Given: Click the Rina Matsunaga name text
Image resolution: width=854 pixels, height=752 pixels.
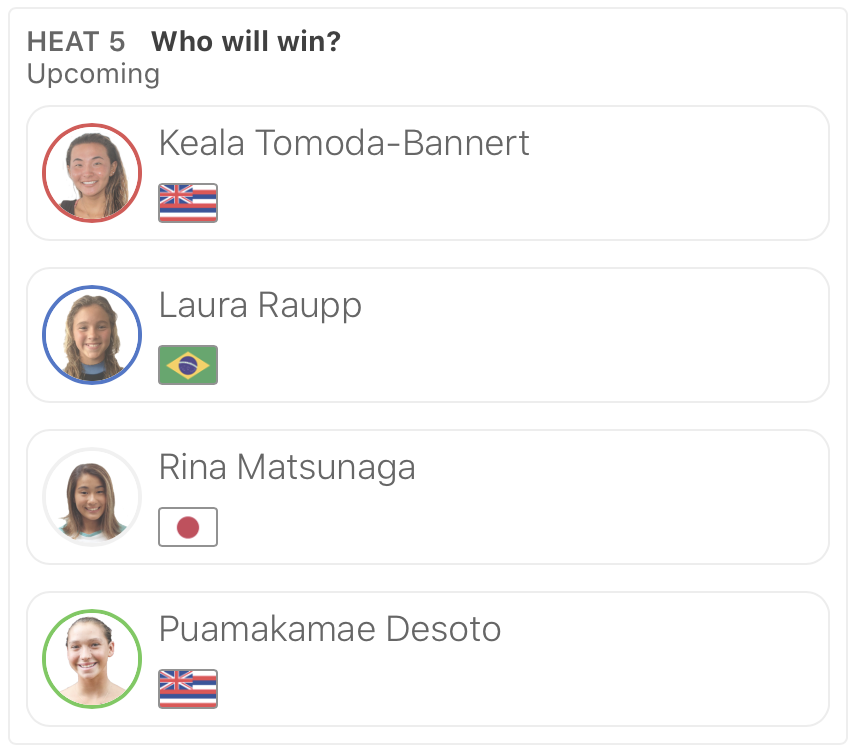Looking at the screenshot, I should 287,467.
